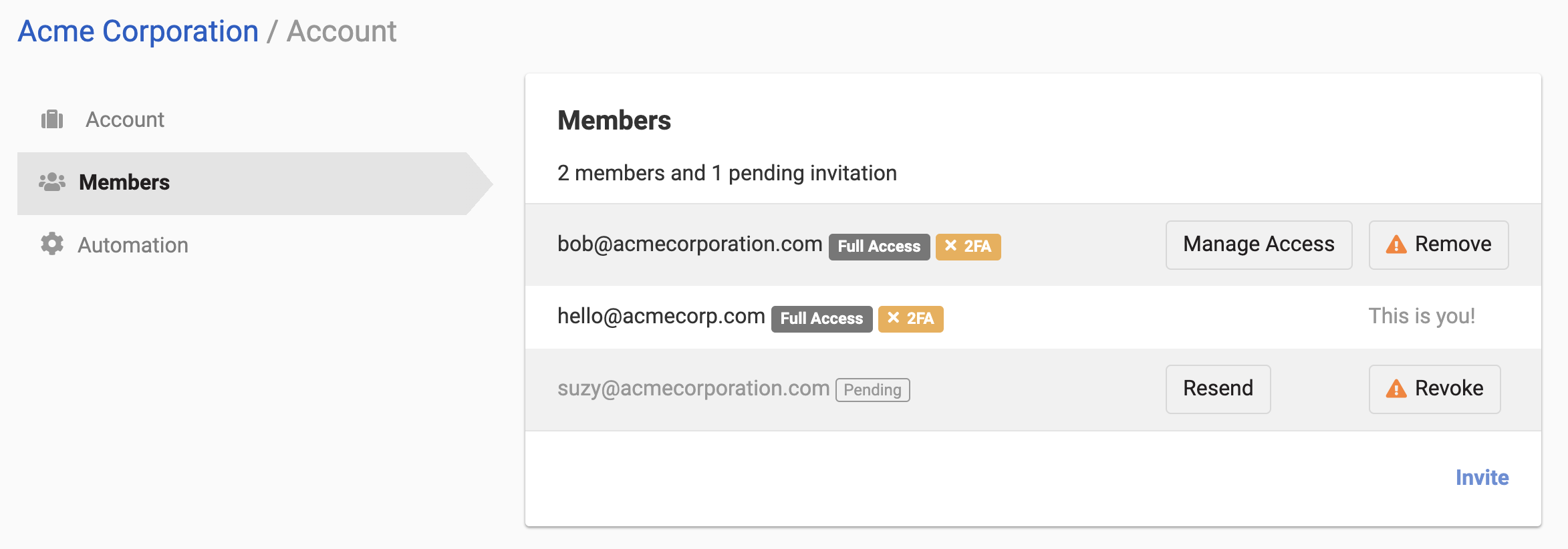The height and width of the screenshot is (549, 1568).
Task: Click bob's Full Access badge
Action: (x=879, y=246)
